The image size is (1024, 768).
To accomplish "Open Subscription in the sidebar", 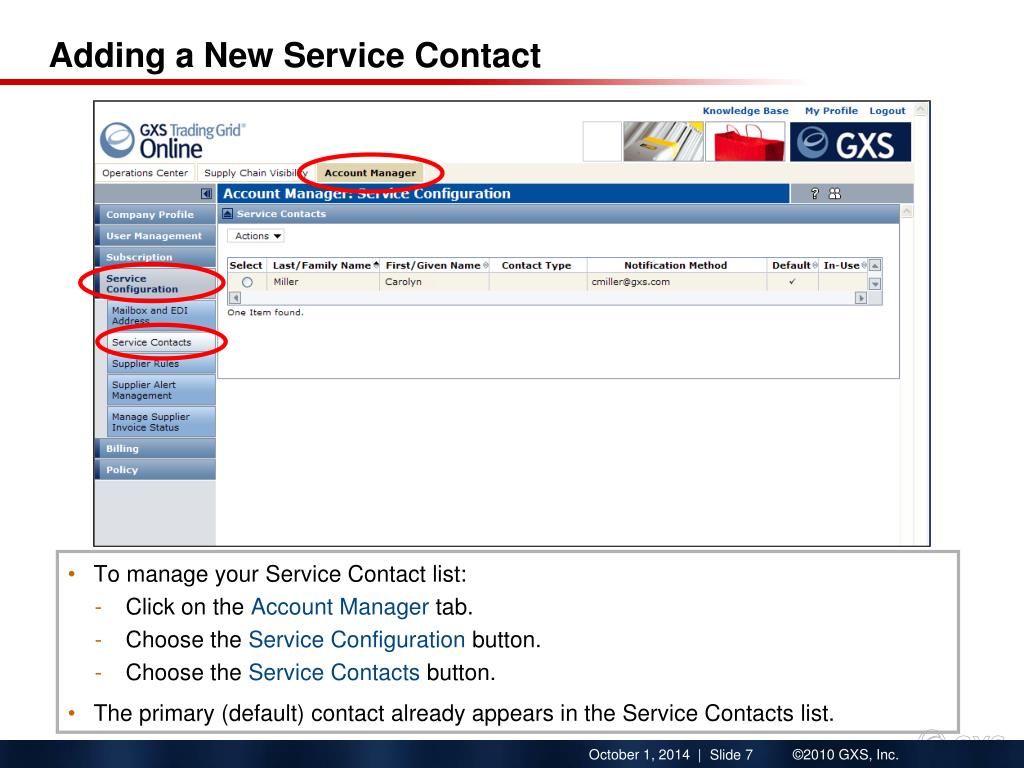I will click(x=155, y=257).
